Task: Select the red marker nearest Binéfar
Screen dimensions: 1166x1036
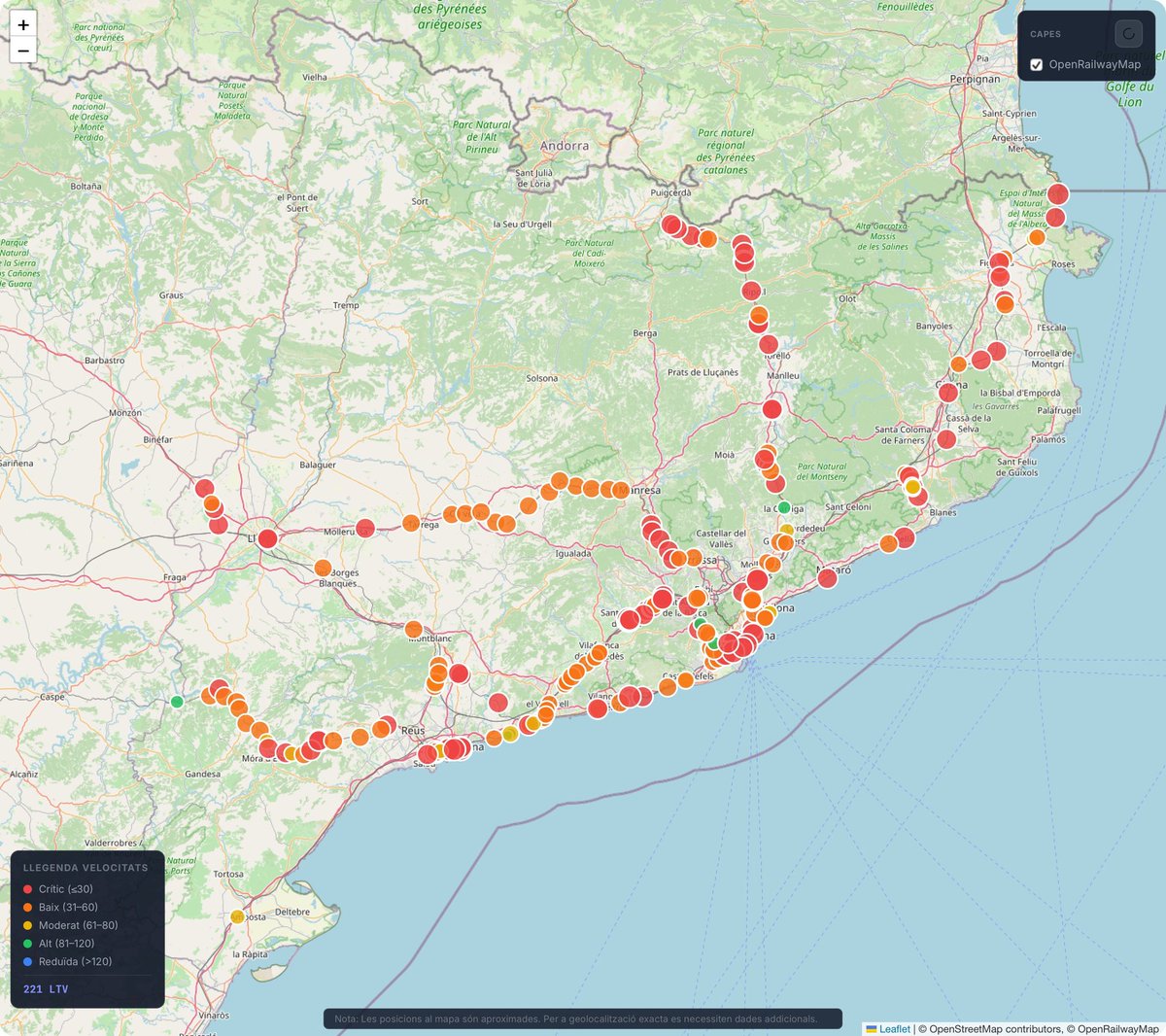Action: pyautogui.click(x=204, y=489)
